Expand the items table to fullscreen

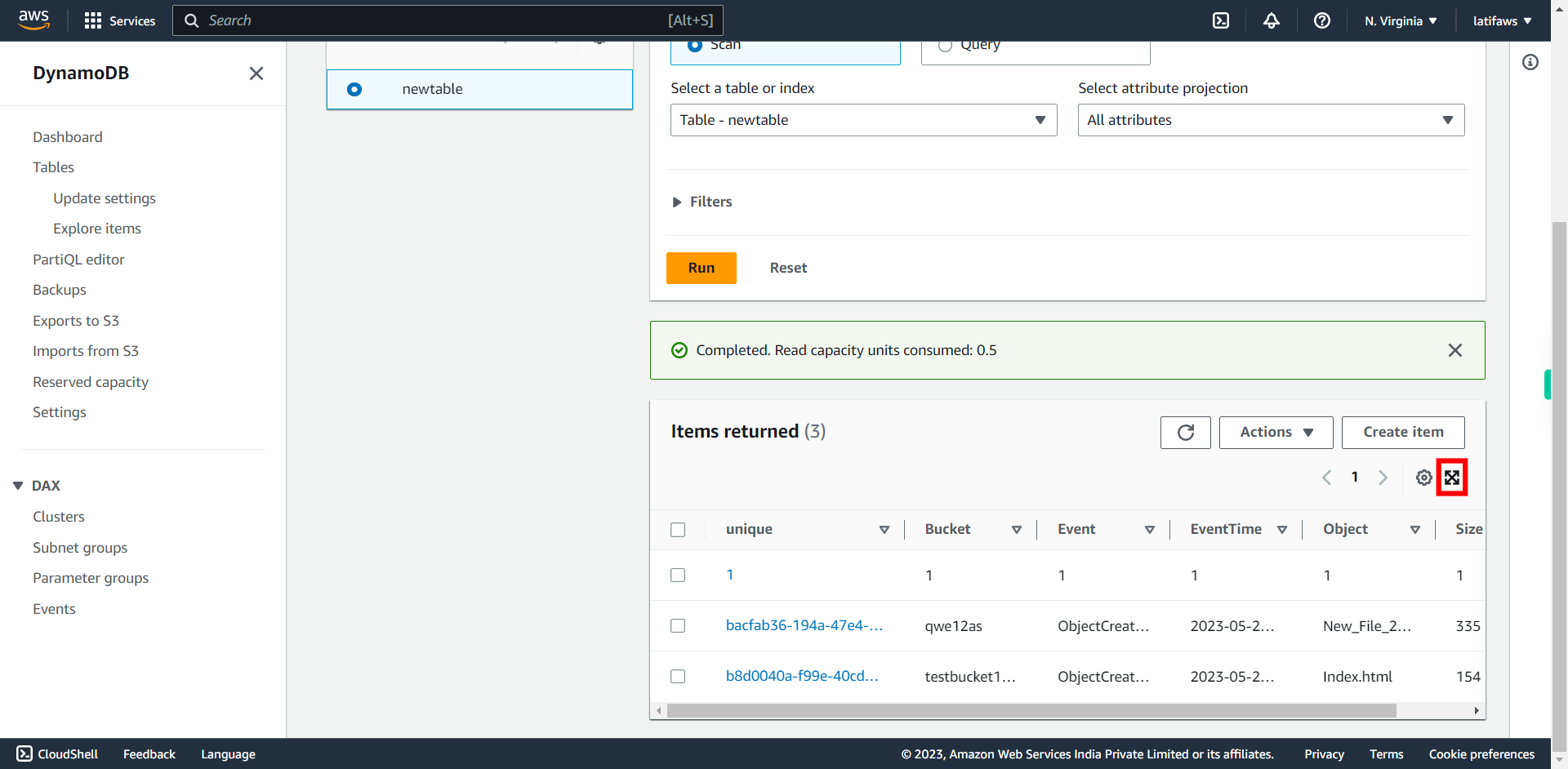tap(1452, 478)
